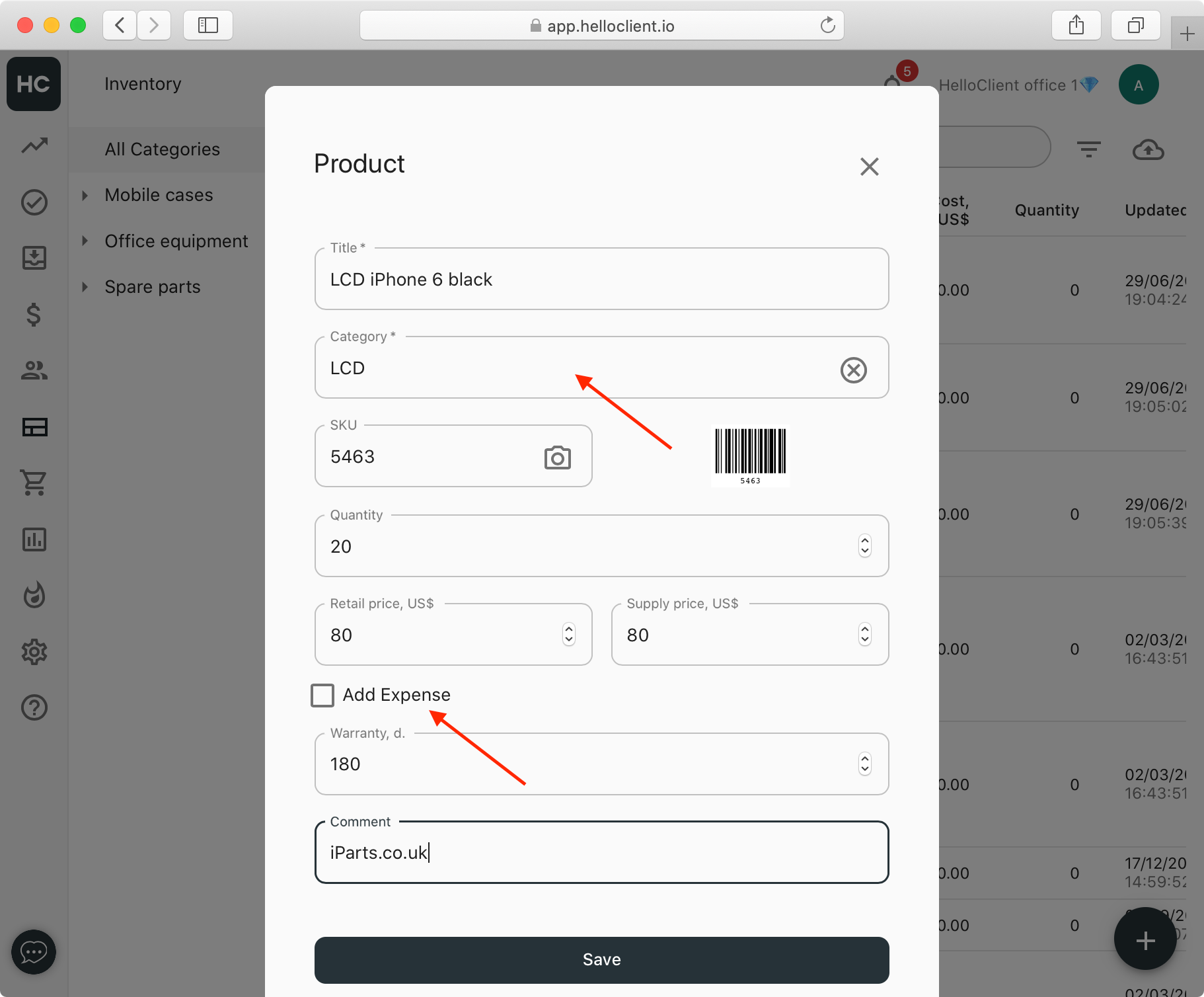
Task: Toggle the Safari sidebar icon
Action: coord(208,26)
